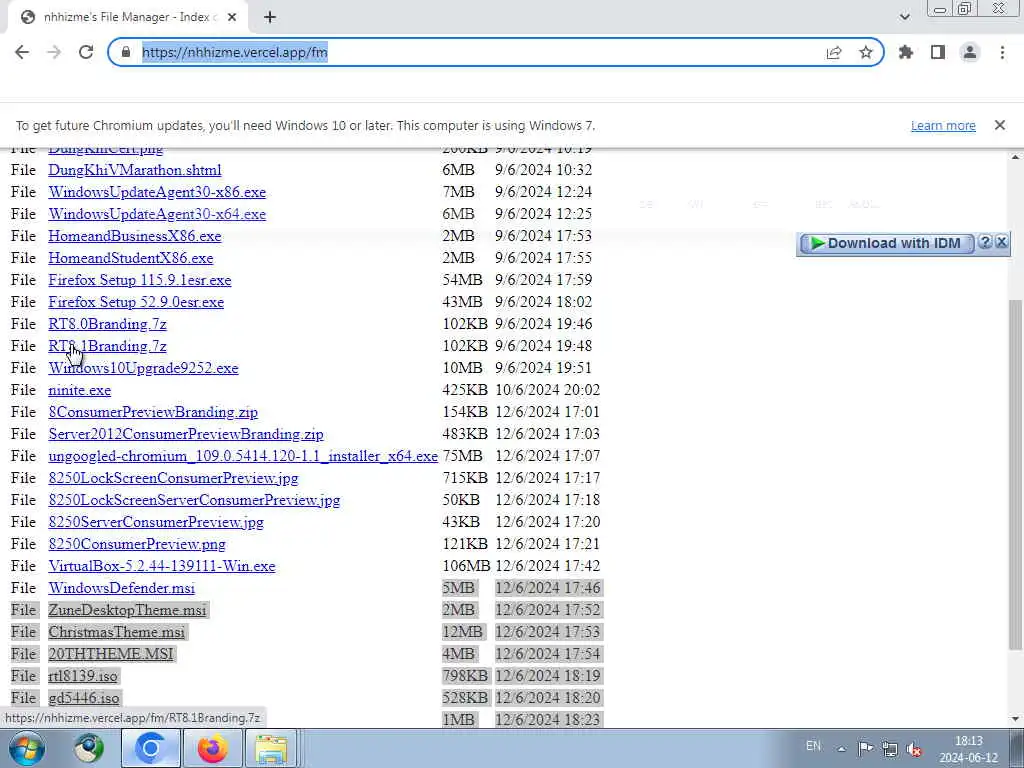This screenshot has height=768, width=1024.
Task: Open Server2012ConsumerPreviewBranding.zip
Action: coord(185,434)
